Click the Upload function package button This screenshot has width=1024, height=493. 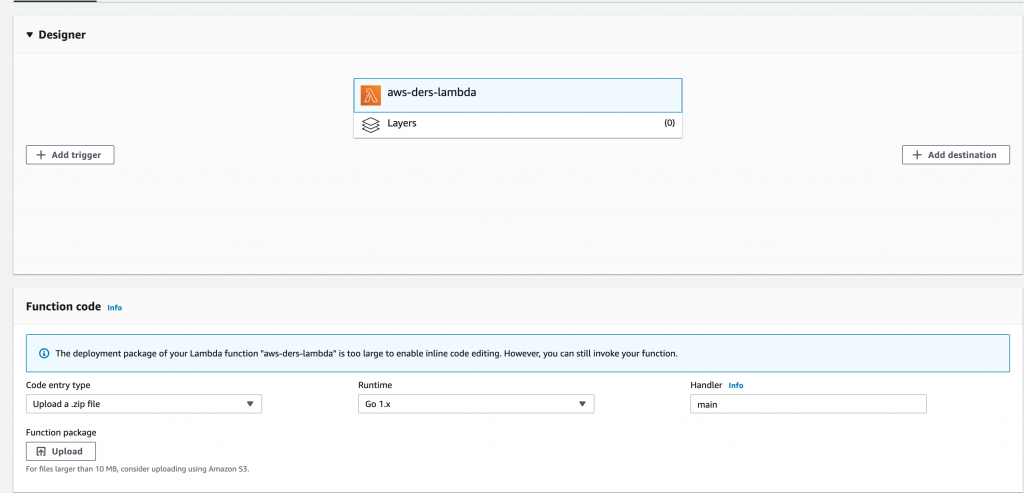(61, 451)
